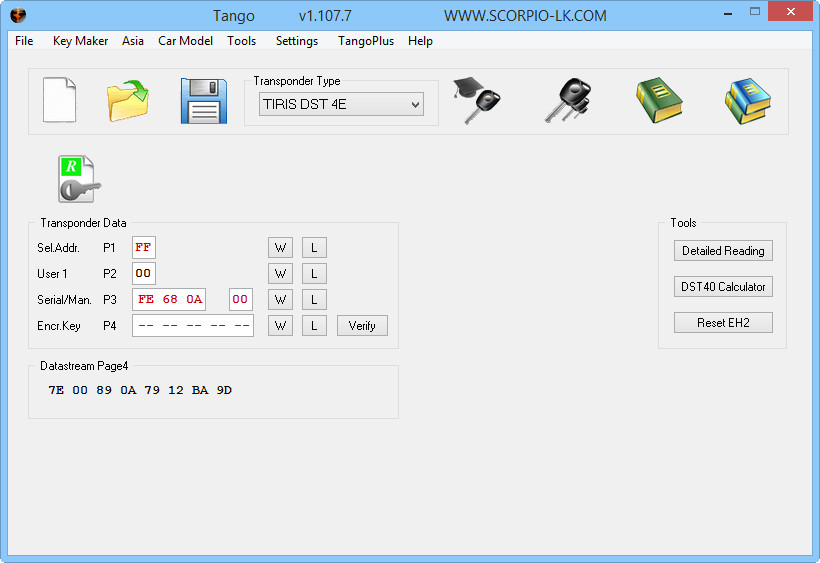Close the Tango window

click(x=791, y=12)
